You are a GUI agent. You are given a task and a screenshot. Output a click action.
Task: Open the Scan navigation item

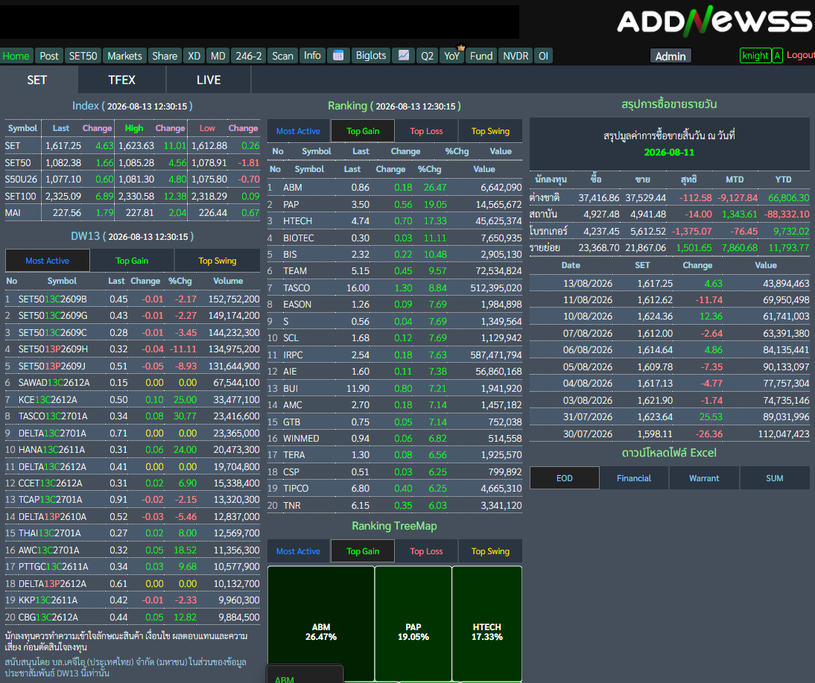283,56
